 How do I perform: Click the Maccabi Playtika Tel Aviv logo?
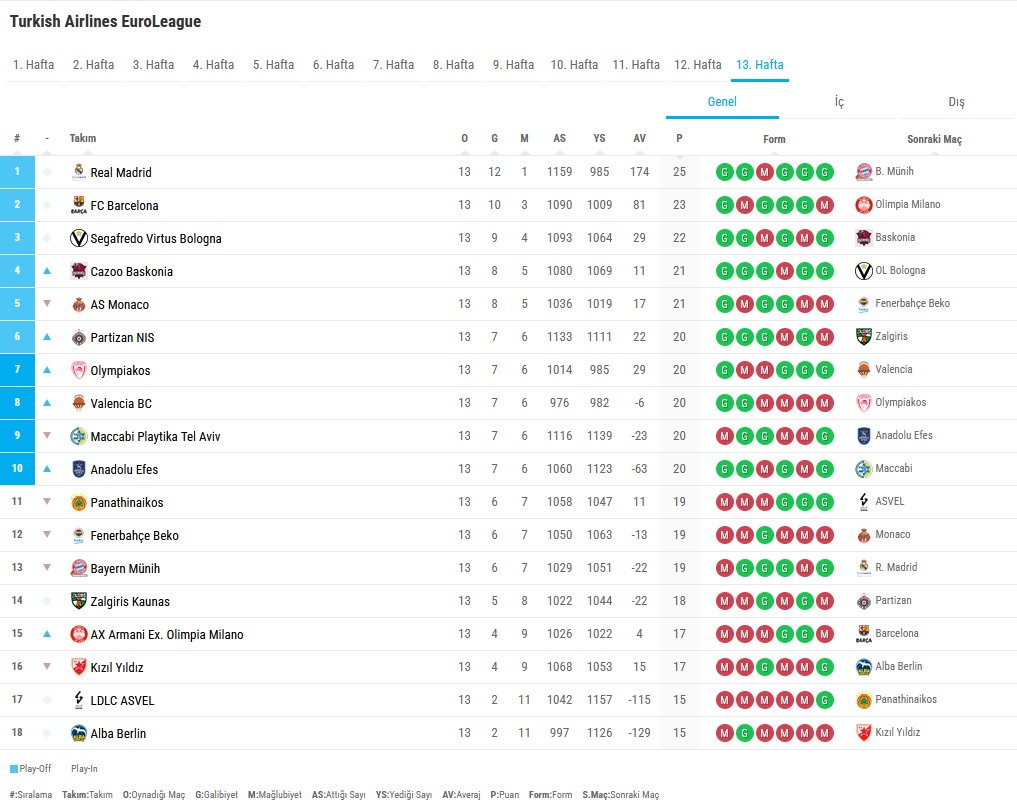click(x=78, y=436)
